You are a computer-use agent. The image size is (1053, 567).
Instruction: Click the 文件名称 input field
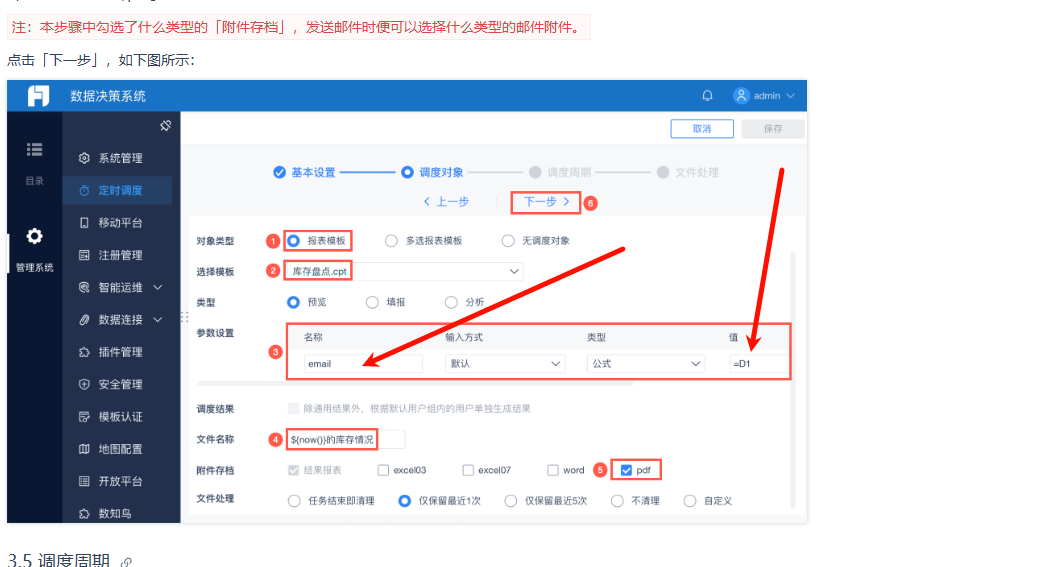[x=346, y=439]
